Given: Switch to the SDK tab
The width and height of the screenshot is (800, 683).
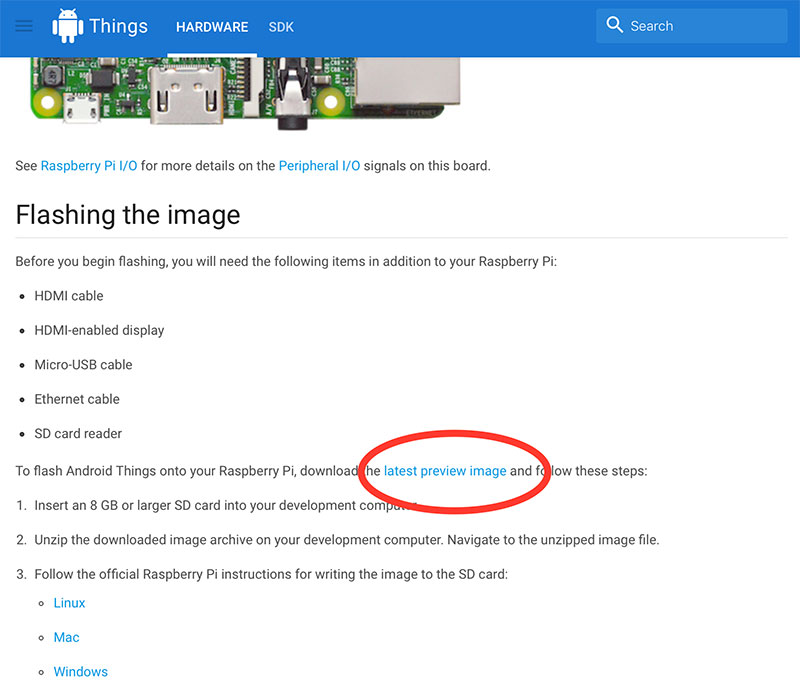Looking at the screenshot, I should pos(281,28).
